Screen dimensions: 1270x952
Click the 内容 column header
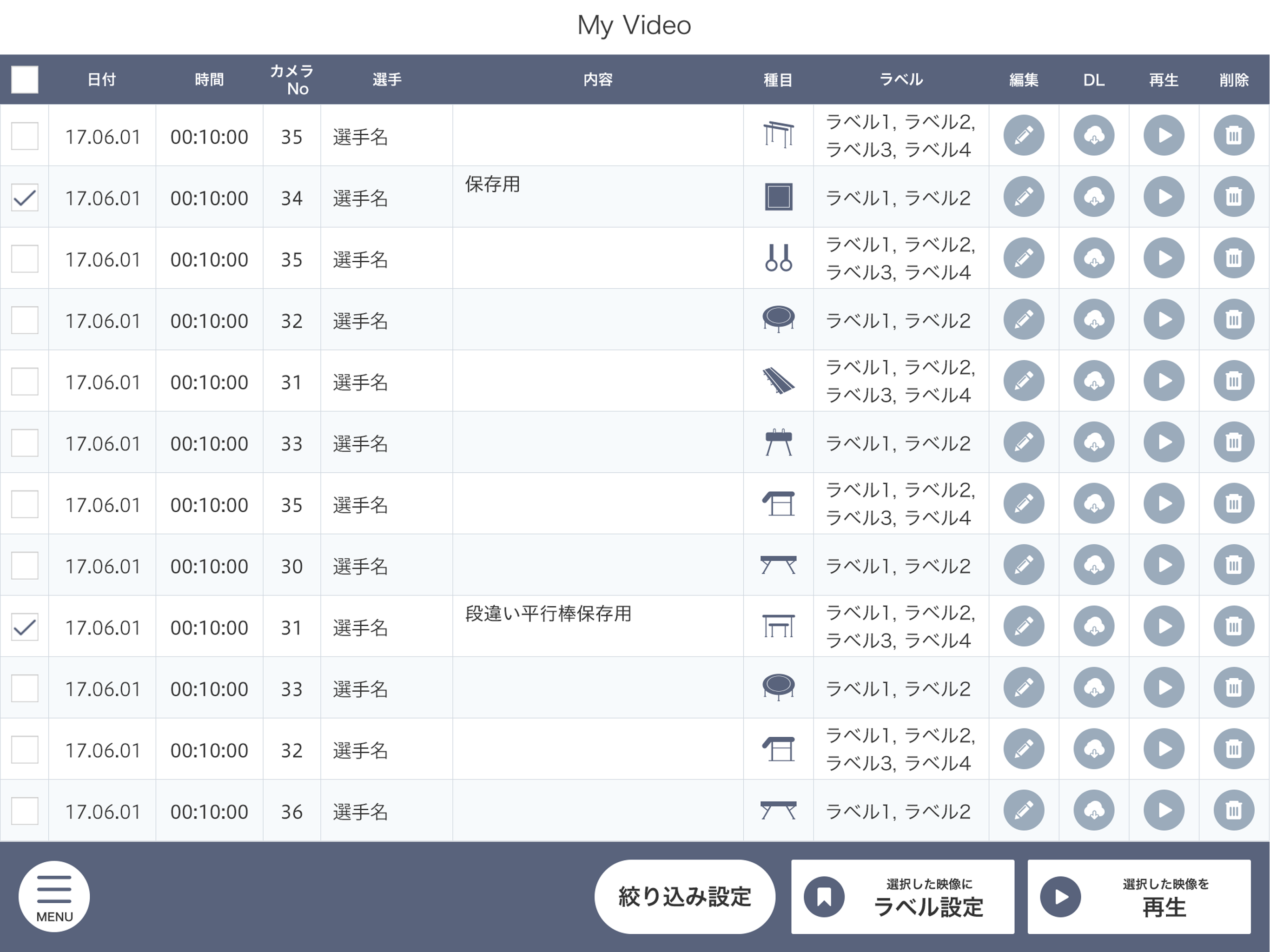click(x=598, y=80)
